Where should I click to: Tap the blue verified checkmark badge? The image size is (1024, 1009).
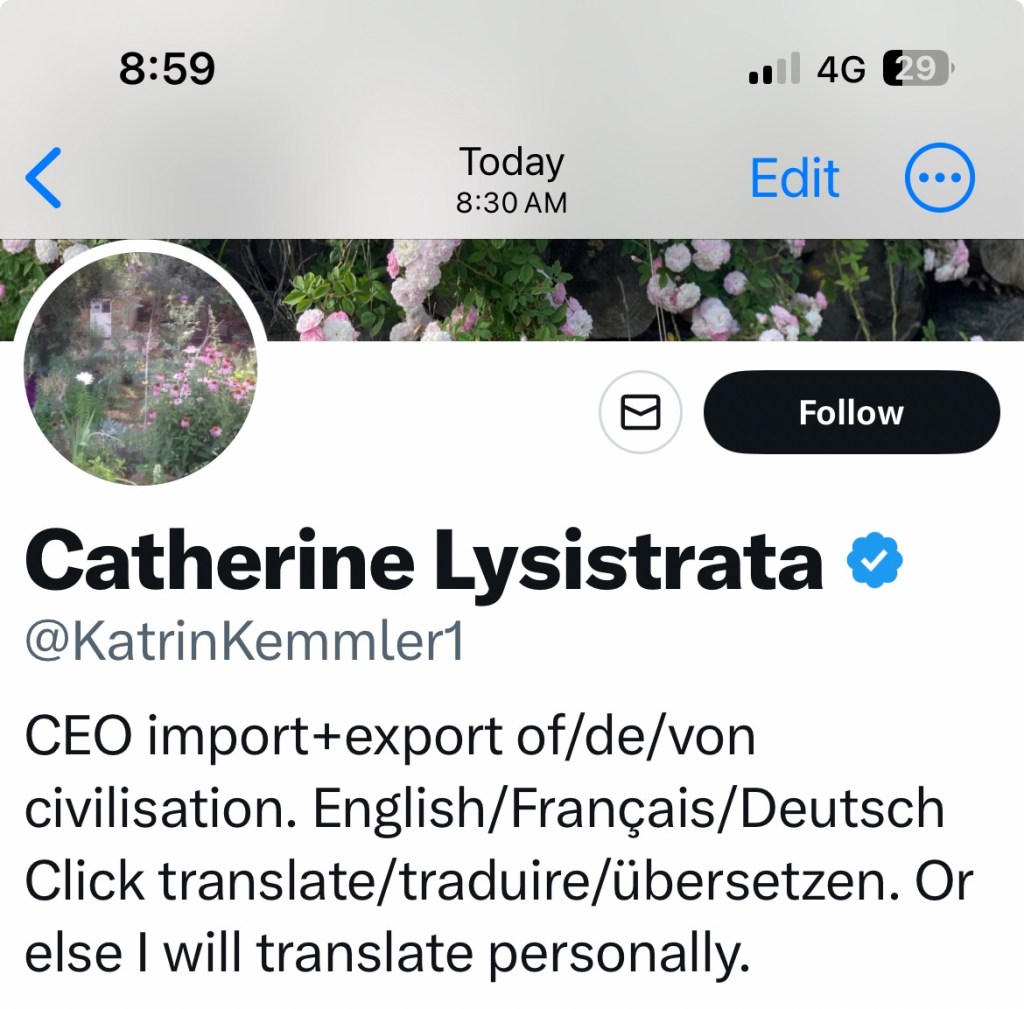875,562
